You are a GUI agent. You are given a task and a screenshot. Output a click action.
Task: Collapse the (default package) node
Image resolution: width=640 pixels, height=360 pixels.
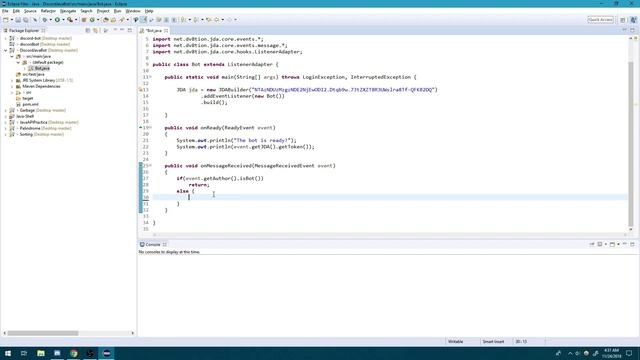tap(18, 62)
